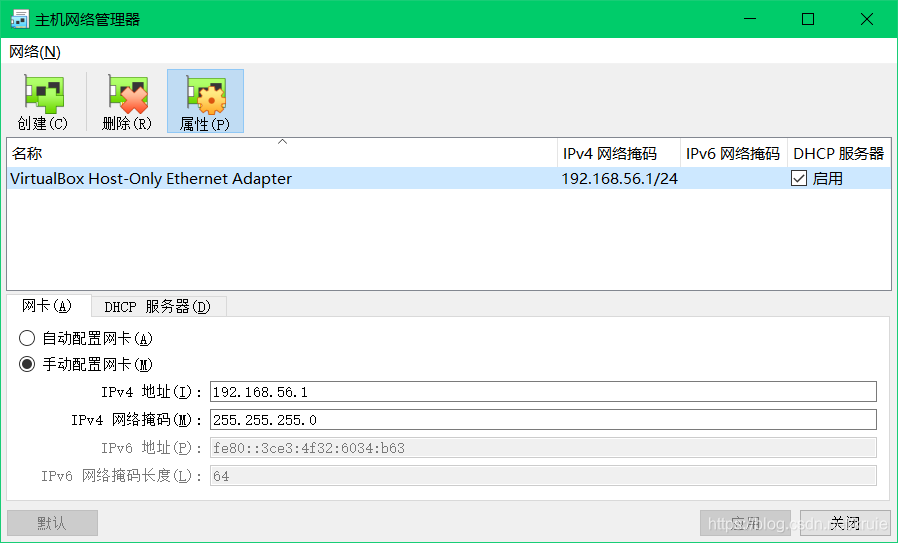Open the 网络(N) menu
Screen dimensions: 898x543
point(35,52)
